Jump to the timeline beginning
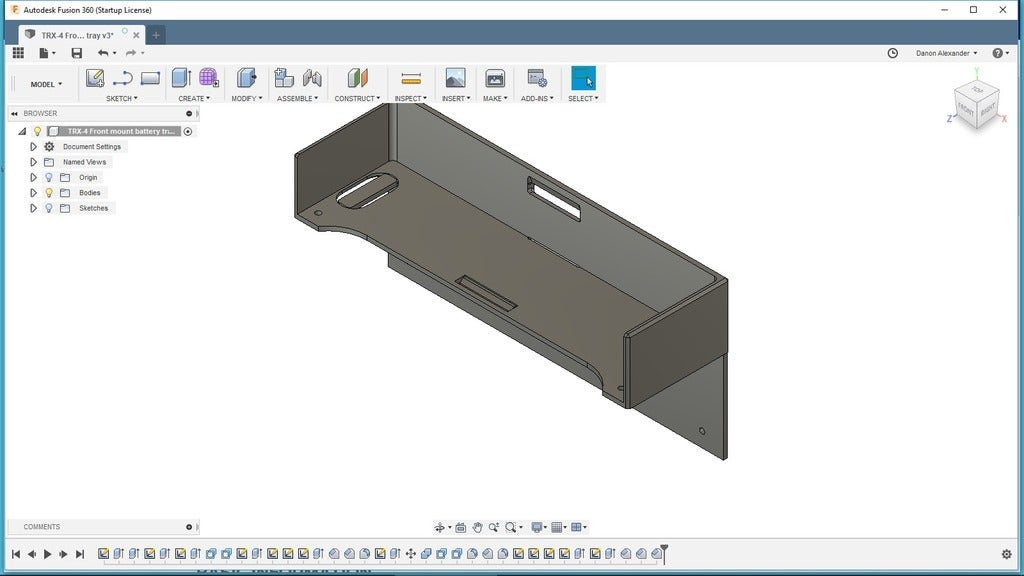 pyautogui.click(x=16, y=554)
